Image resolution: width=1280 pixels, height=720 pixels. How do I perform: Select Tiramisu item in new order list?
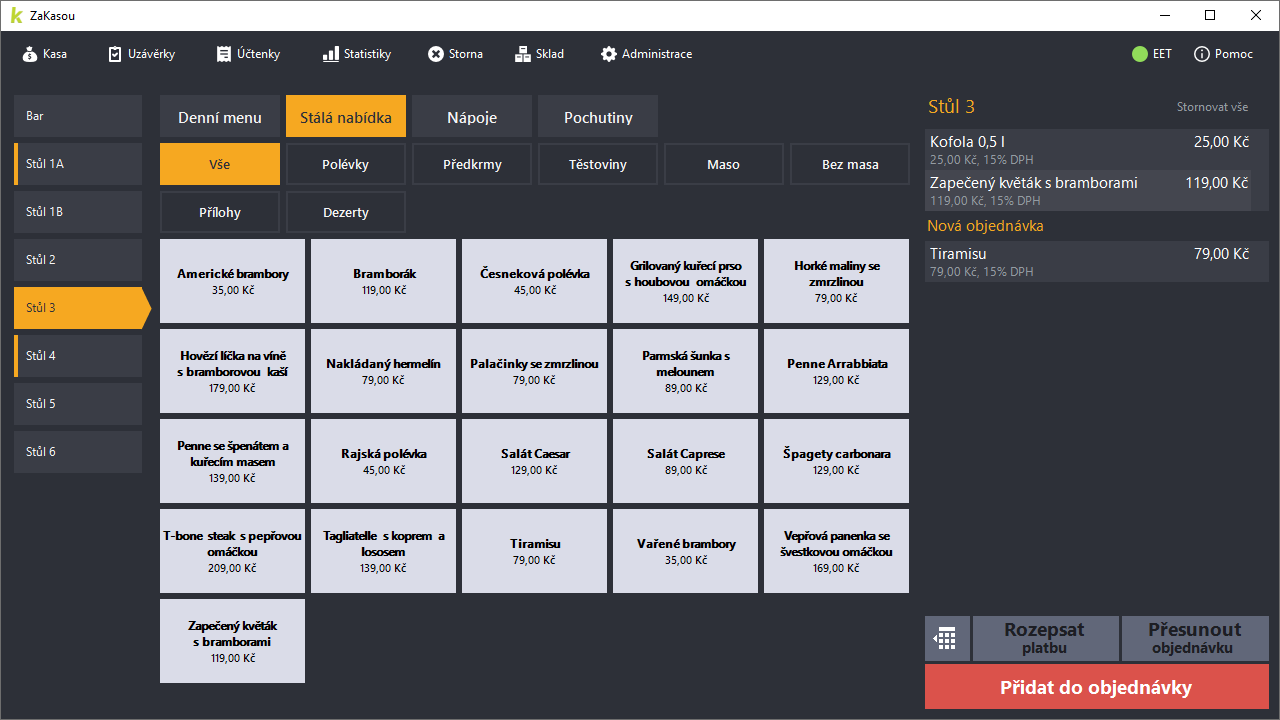click(x=1095, y=261)
